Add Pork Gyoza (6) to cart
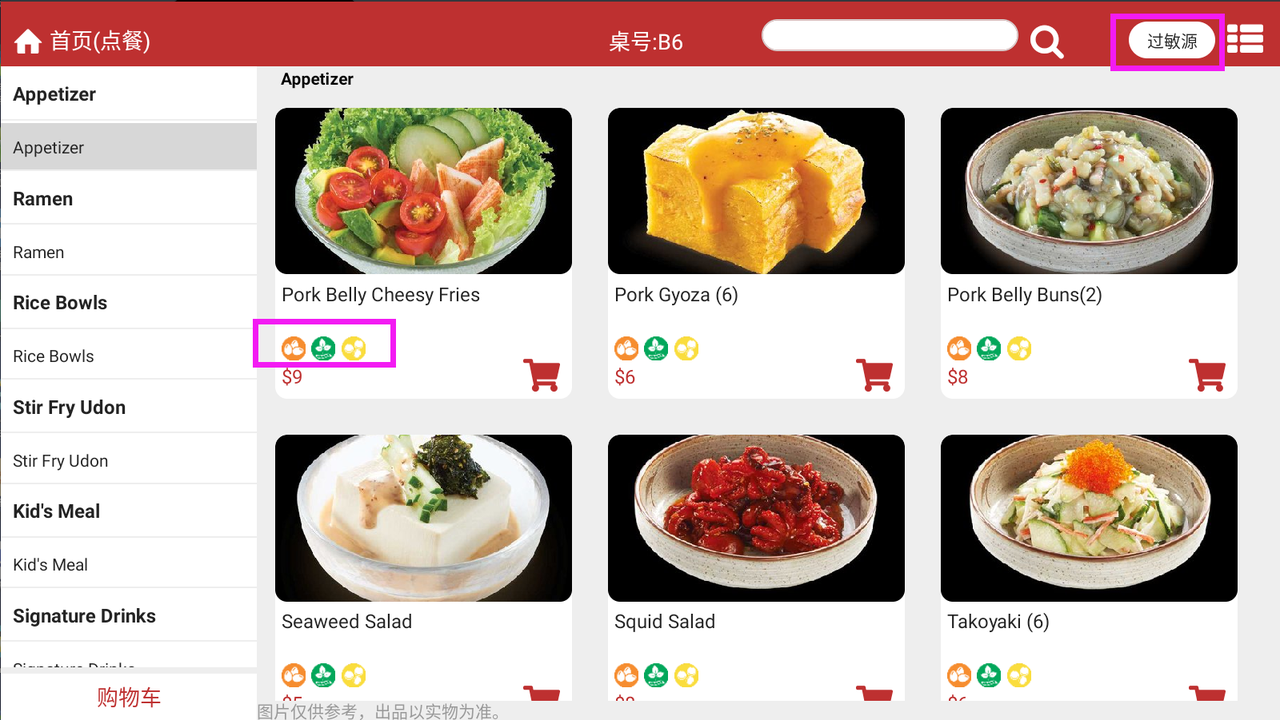 point(875,375)
